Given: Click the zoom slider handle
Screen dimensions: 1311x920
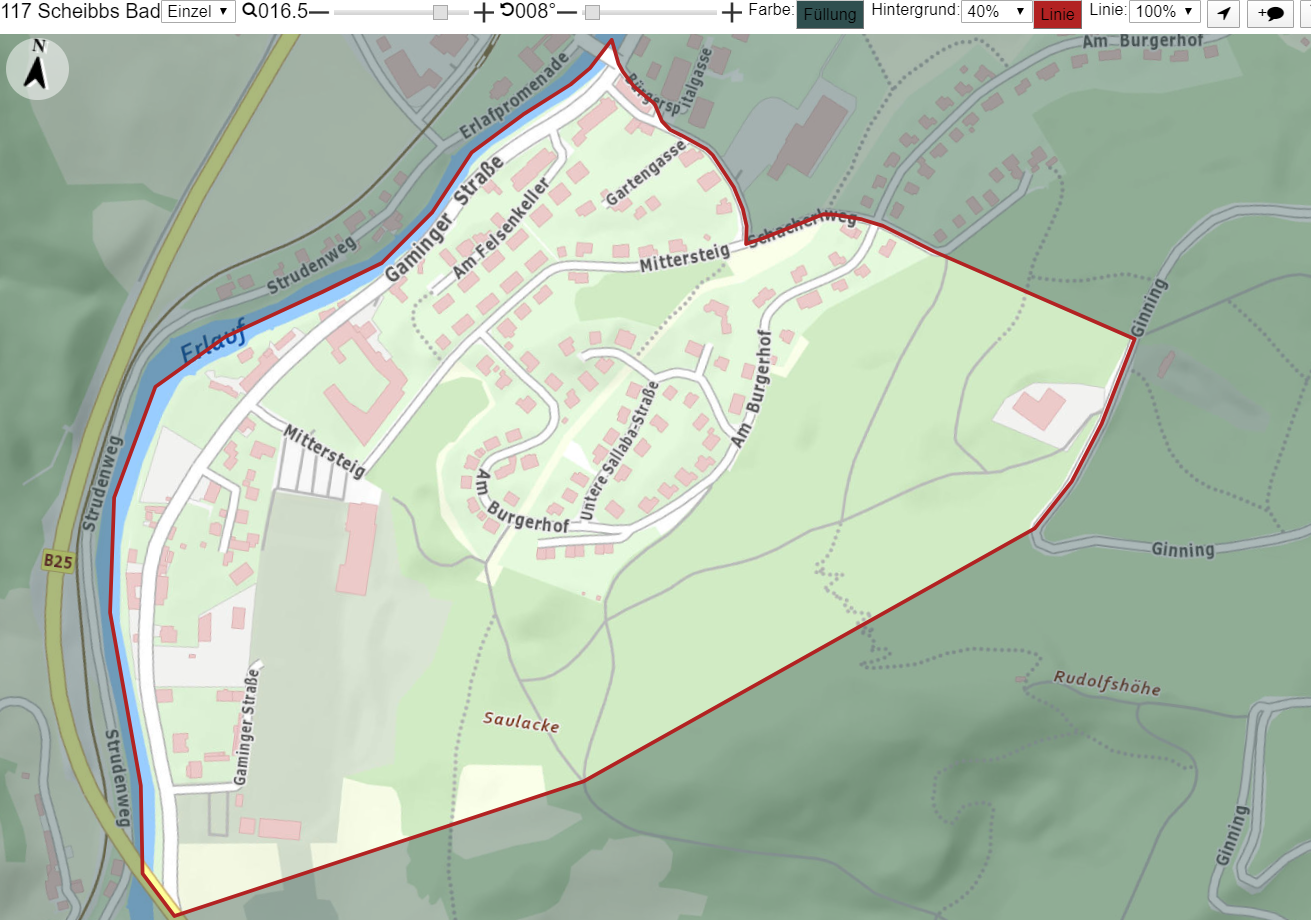Looking at the screenshot, I should [x=440, y=12].
